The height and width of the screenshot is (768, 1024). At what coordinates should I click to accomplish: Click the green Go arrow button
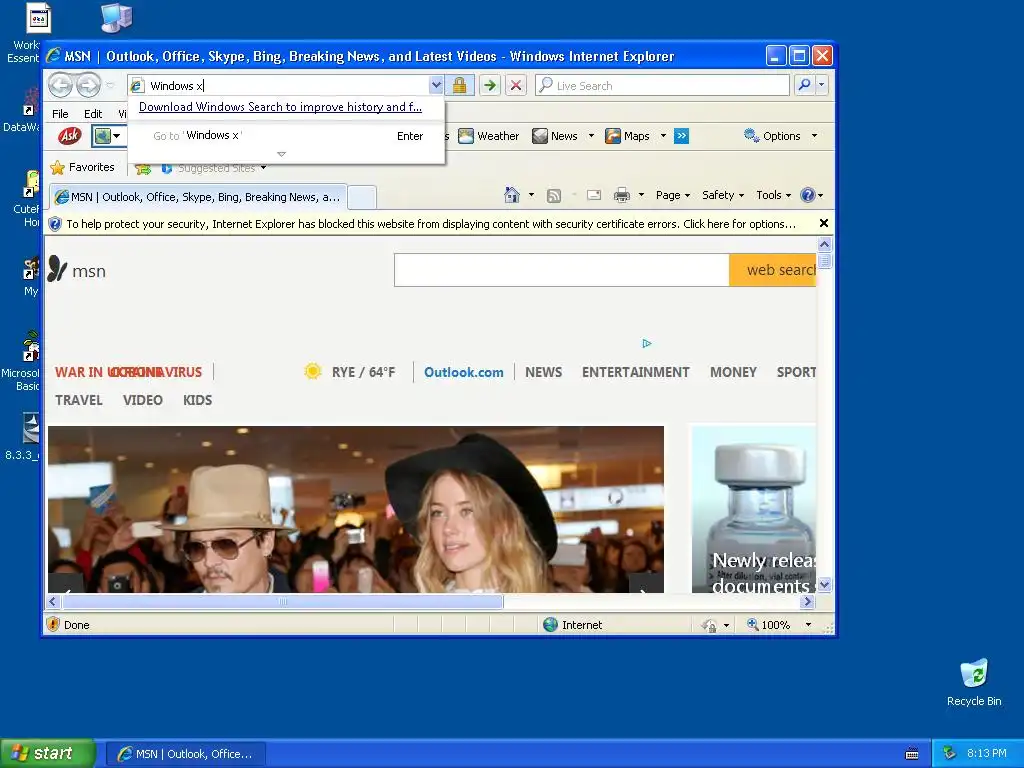click(490, 85)
